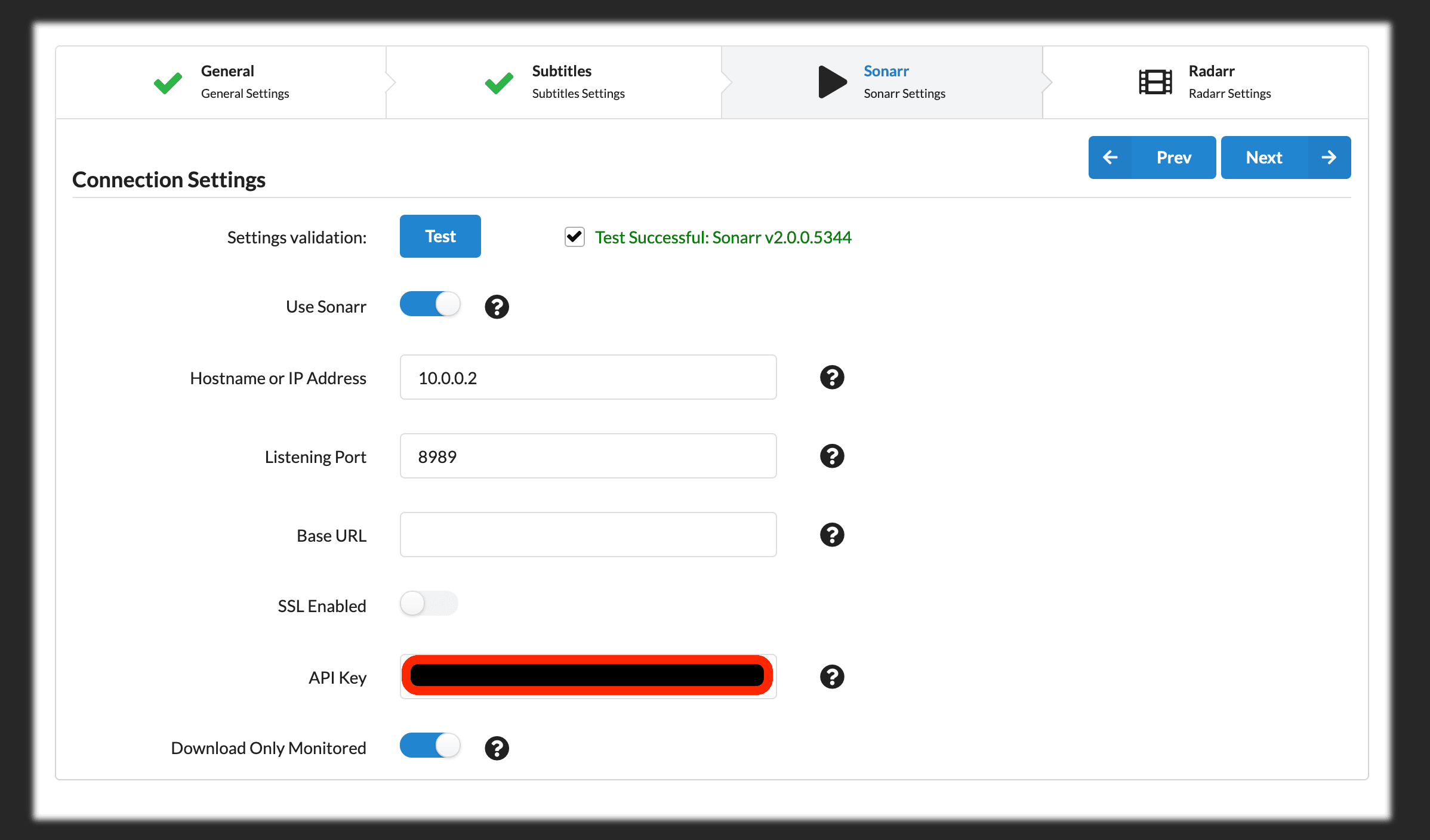
Task: Disable the Use Sonarr toggle
Action: (430, 304)
